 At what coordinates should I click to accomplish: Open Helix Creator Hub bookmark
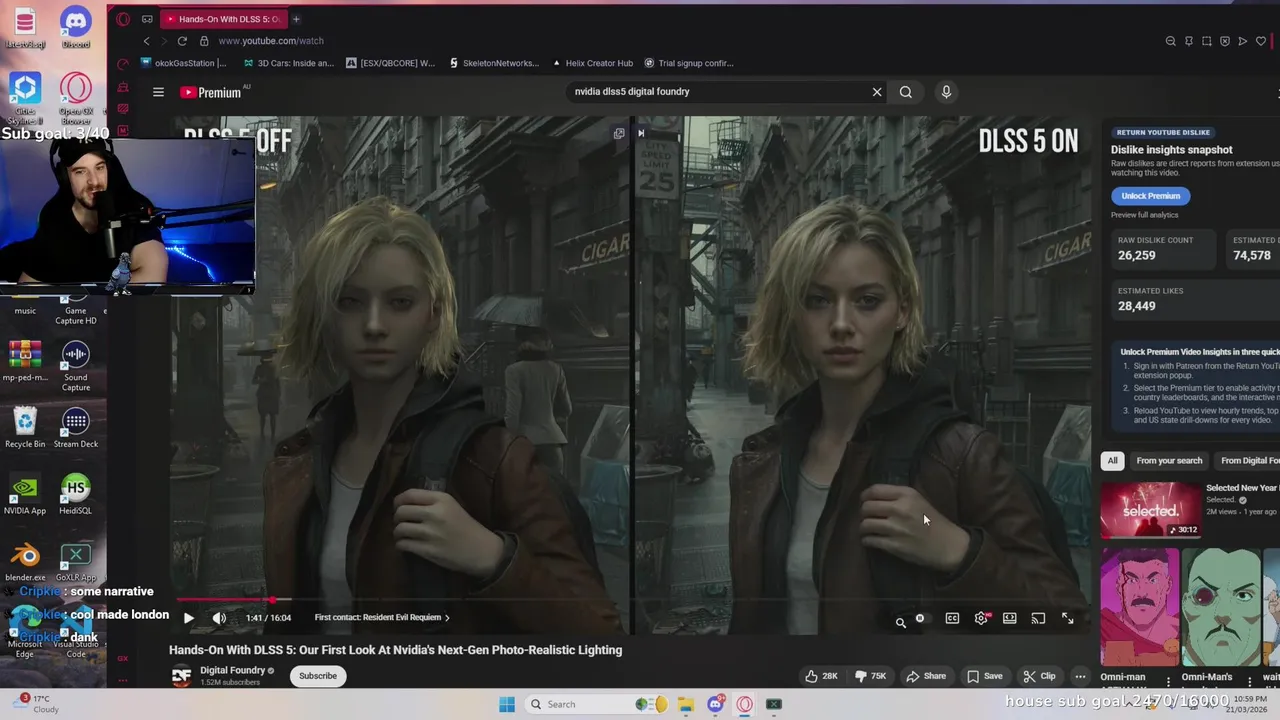pos(593,63)
